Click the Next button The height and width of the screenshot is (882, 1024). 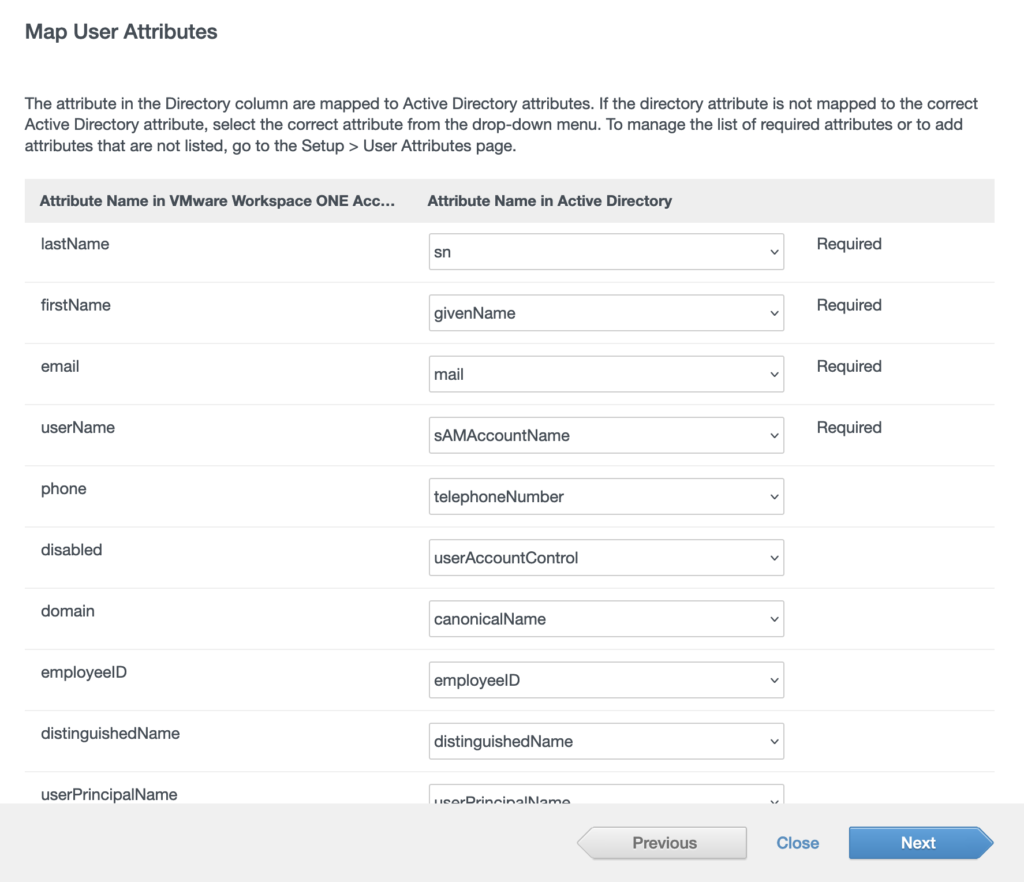[x=917, y=843]
